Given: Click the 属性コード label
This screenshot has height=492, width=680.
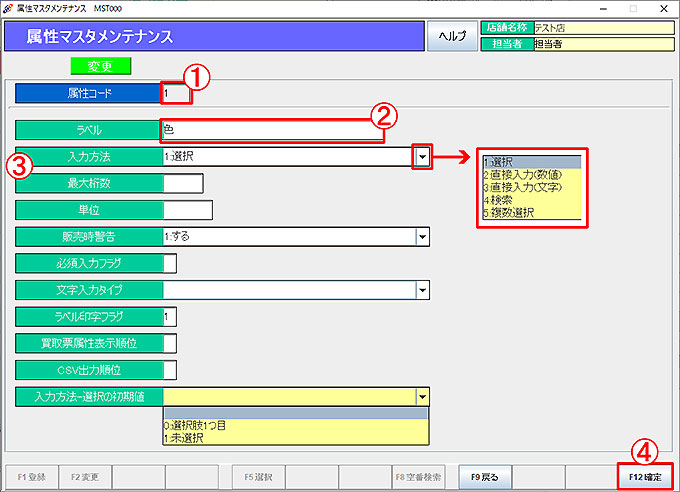Looking at the screenshot, I should click(x=88, y=93).
